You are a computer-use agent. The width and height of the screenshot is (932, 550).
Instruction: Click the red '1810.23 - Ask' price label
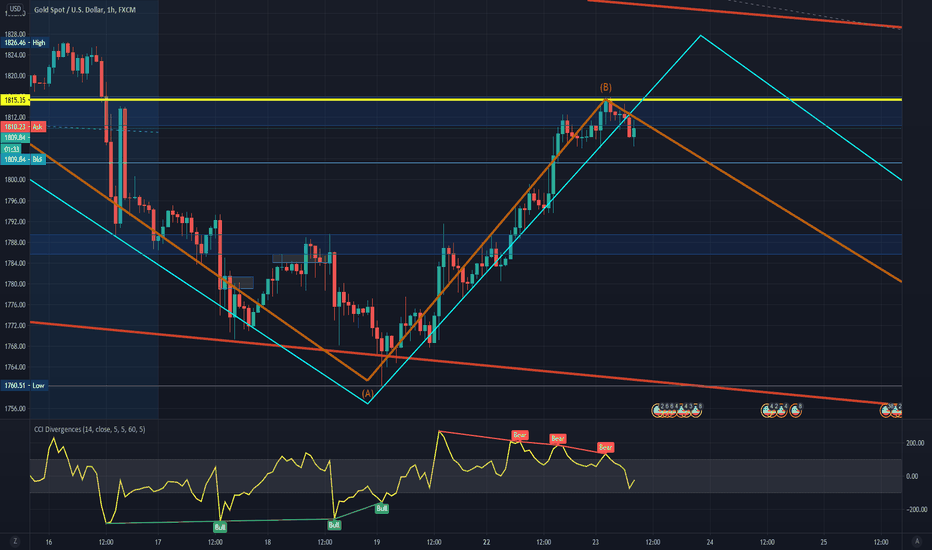click(24, 127)
